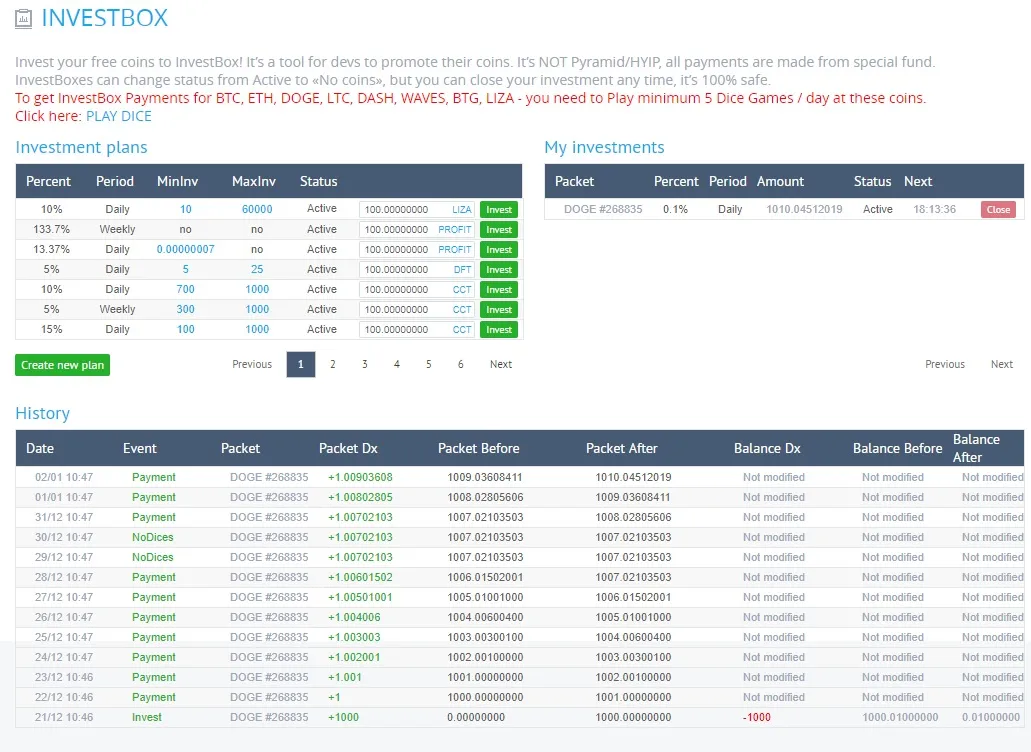The image size is (1031, 752).
Task: Click the amount field for 5% Weekly CCT plan
Action: tap(417, 310)
